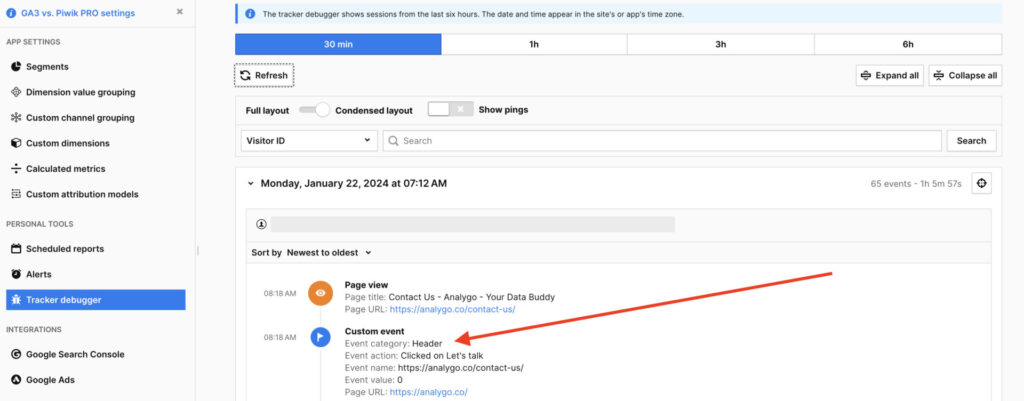Open the Visitor ID dropdown
The height and width of the screenshot is (401, 1024).
tap(308, 141)
